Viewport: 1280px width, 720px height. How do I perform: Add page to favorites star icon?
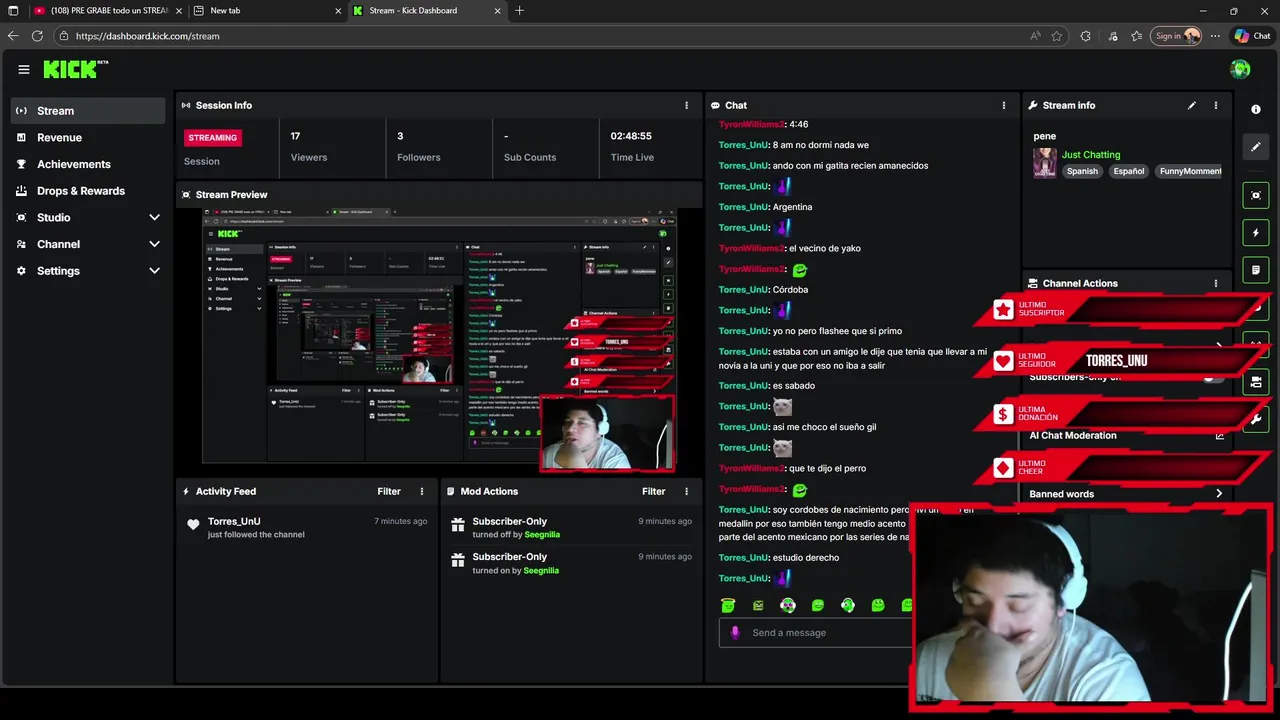(1057, 36)
